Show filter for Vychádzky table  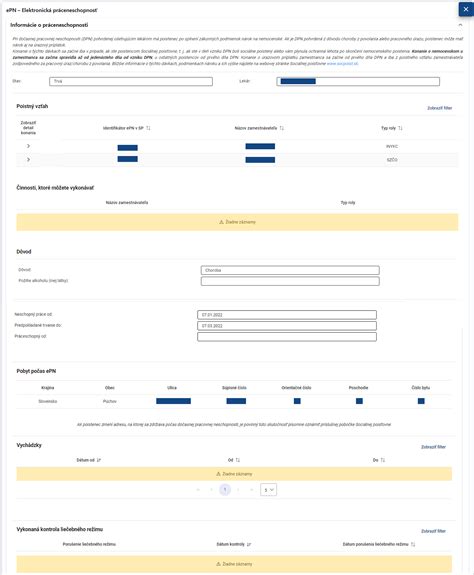(x=433, y=447)
